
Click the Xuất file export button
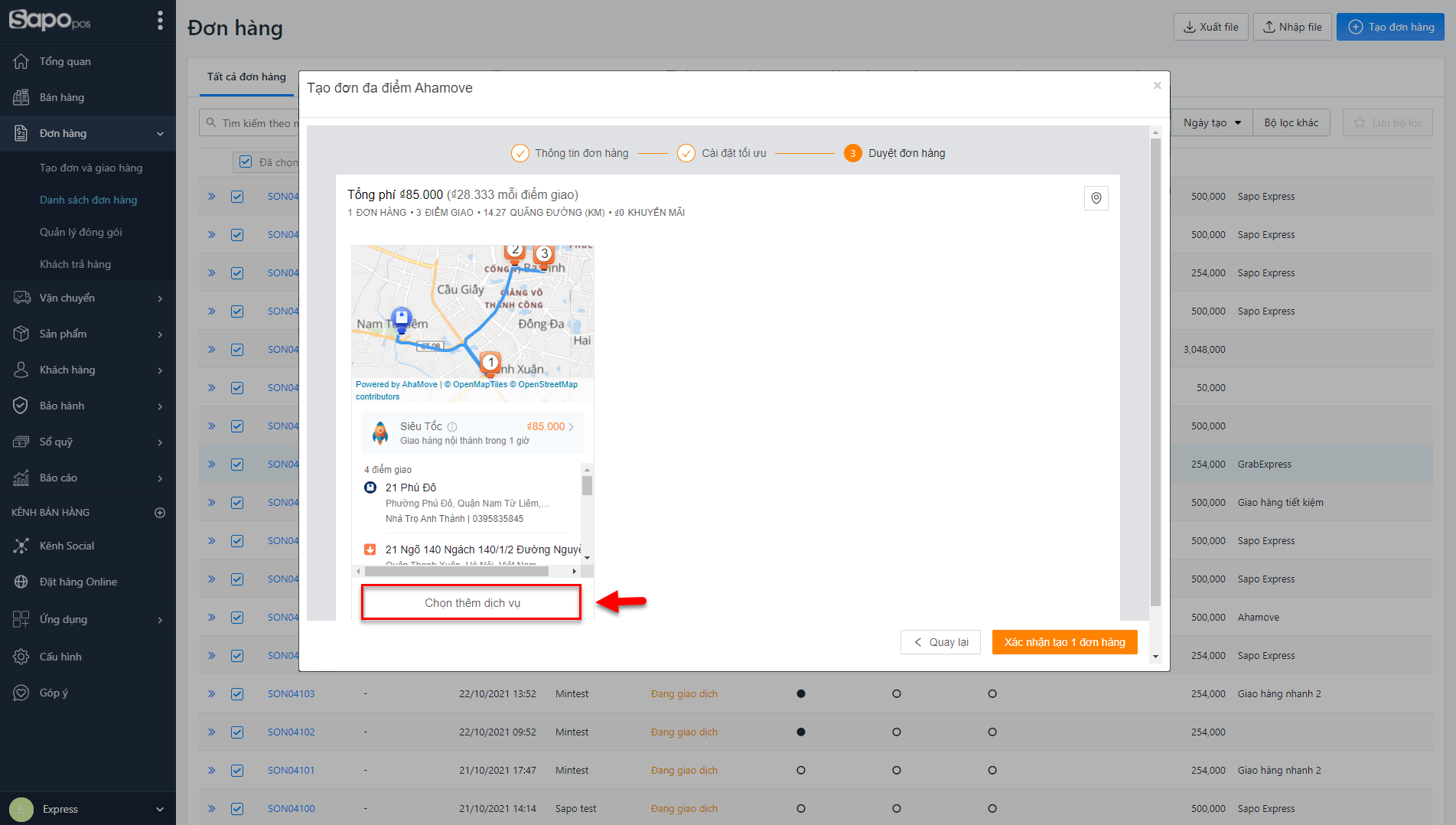click(1211, 27)
